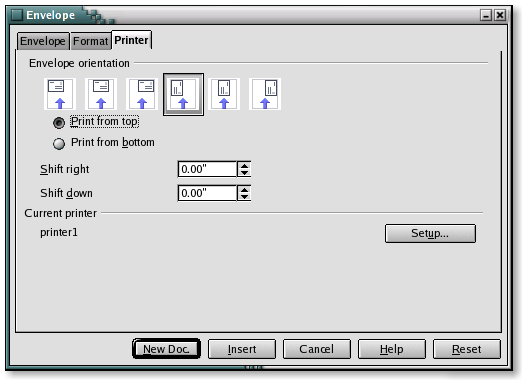Reset the envelope printer settings
Image resolution: width=522 pixels, height=380 pixels.
(x=467, y=349)
